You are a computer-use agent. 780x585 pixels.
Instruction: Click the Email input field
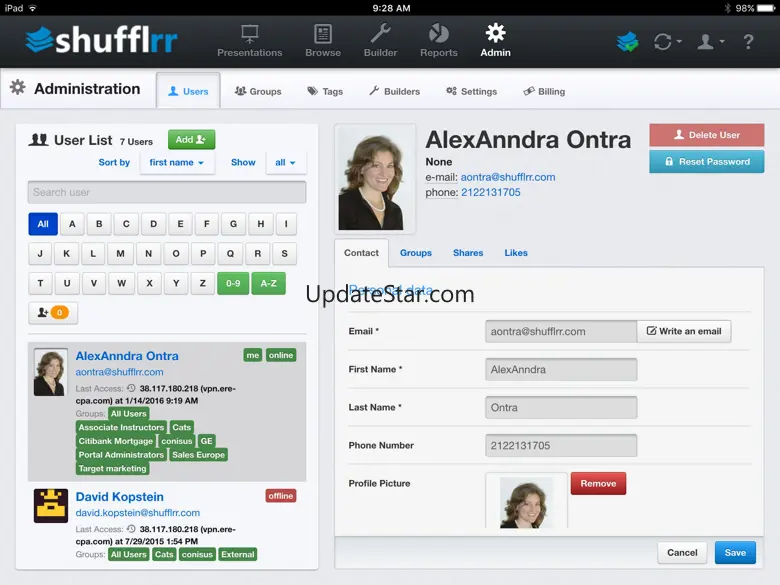(561, 331)
